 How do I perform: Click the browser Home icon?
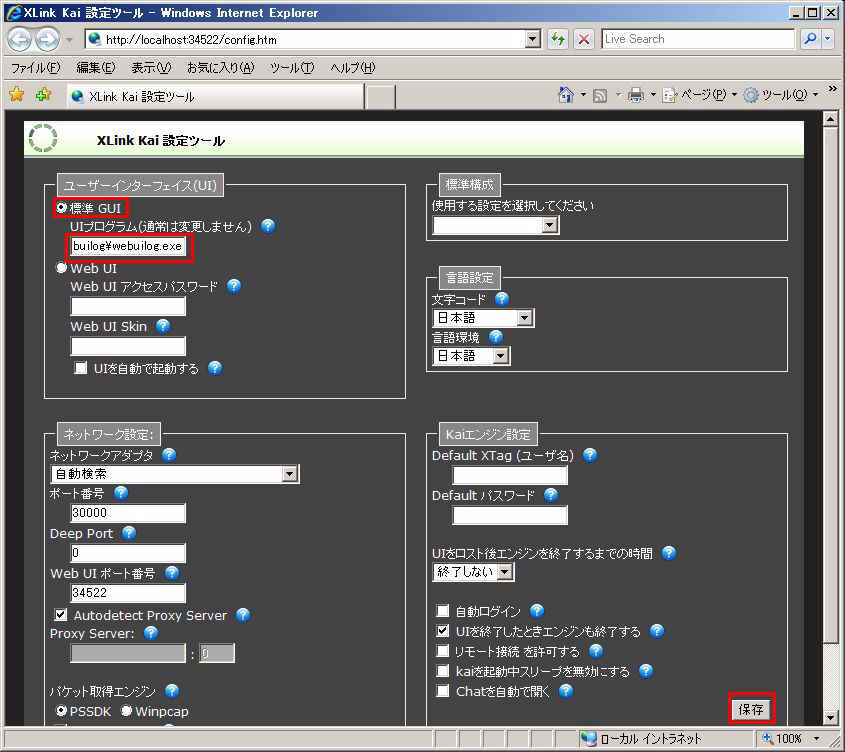tap(566, 95)
